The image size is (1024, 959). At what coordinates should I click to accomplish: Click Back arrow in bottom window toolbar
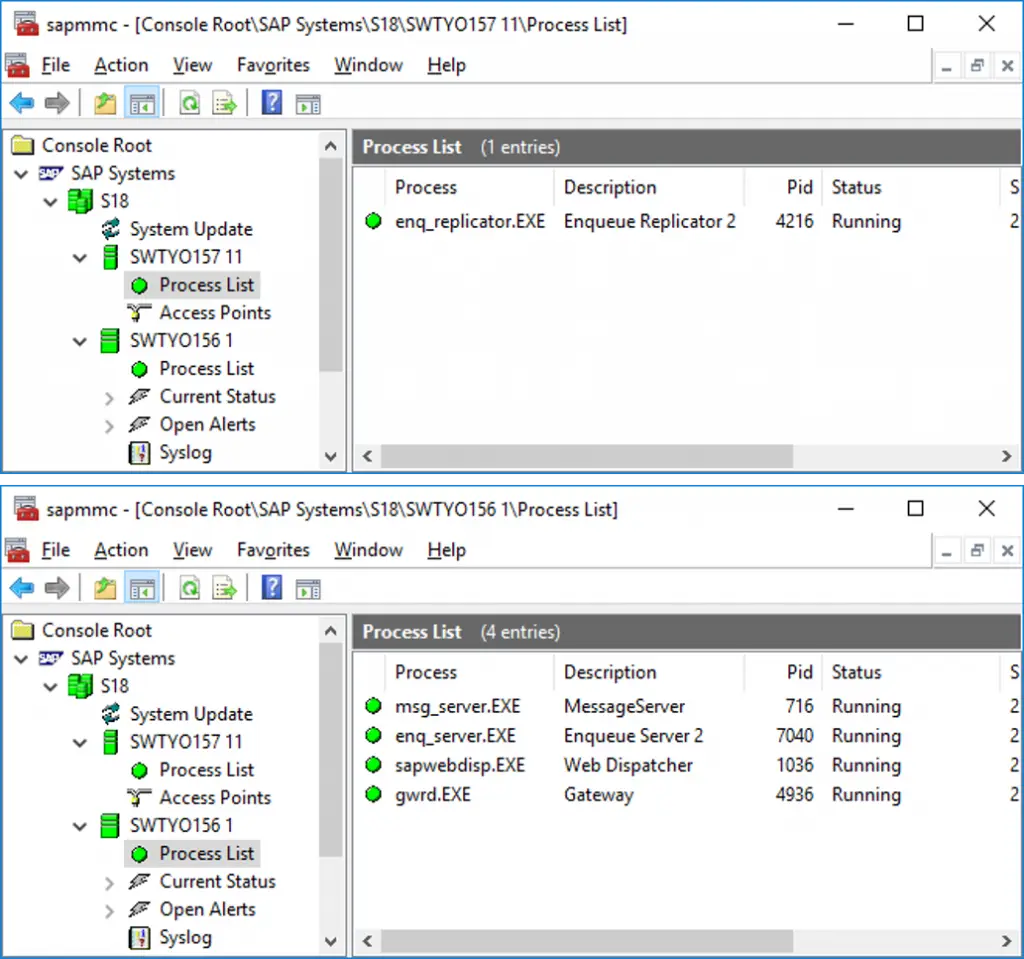(22, 588)
